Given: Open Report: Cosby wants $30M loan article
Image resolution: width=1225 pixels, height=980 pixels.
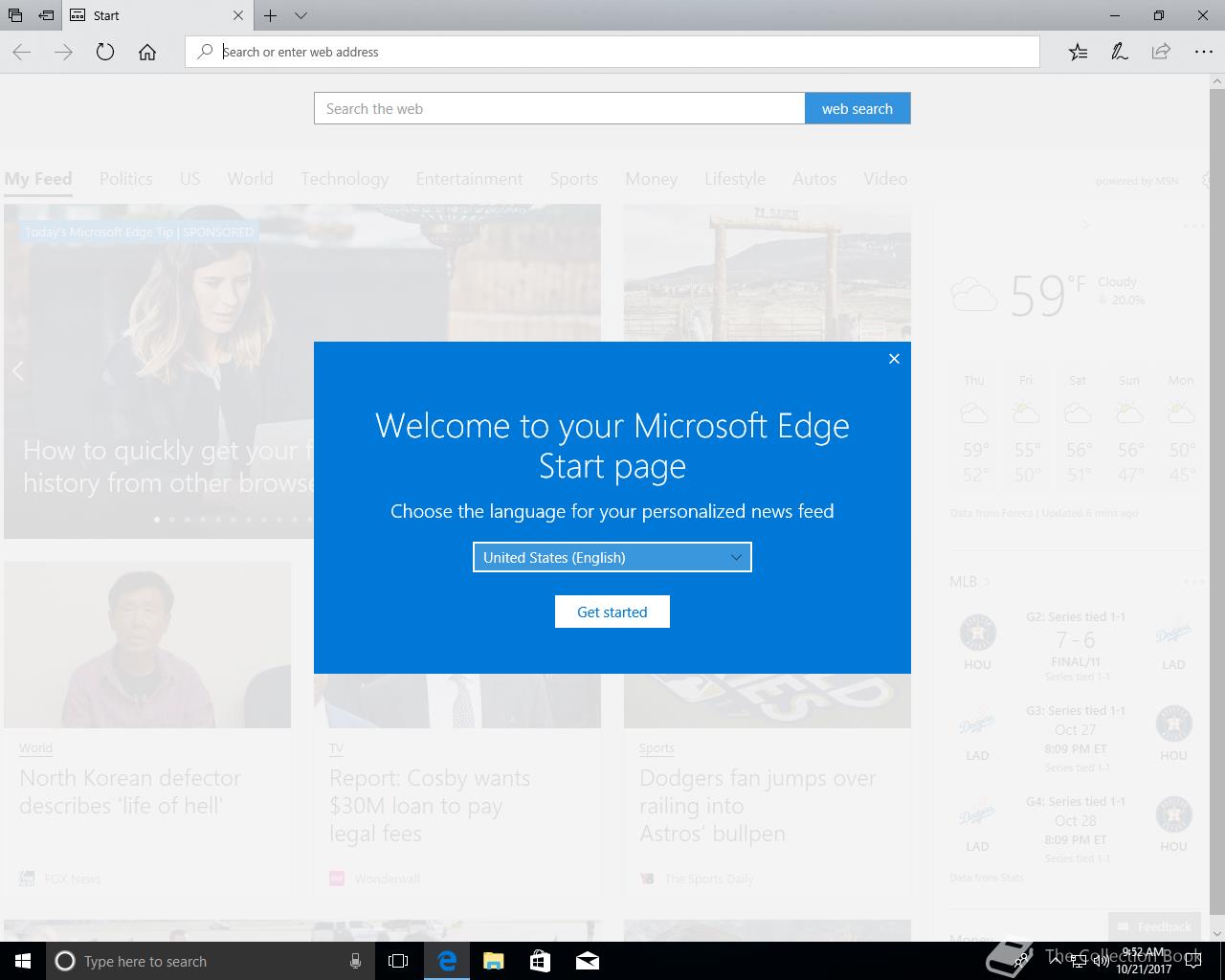Looking at the screenshot, I should [x=430, y=806].
